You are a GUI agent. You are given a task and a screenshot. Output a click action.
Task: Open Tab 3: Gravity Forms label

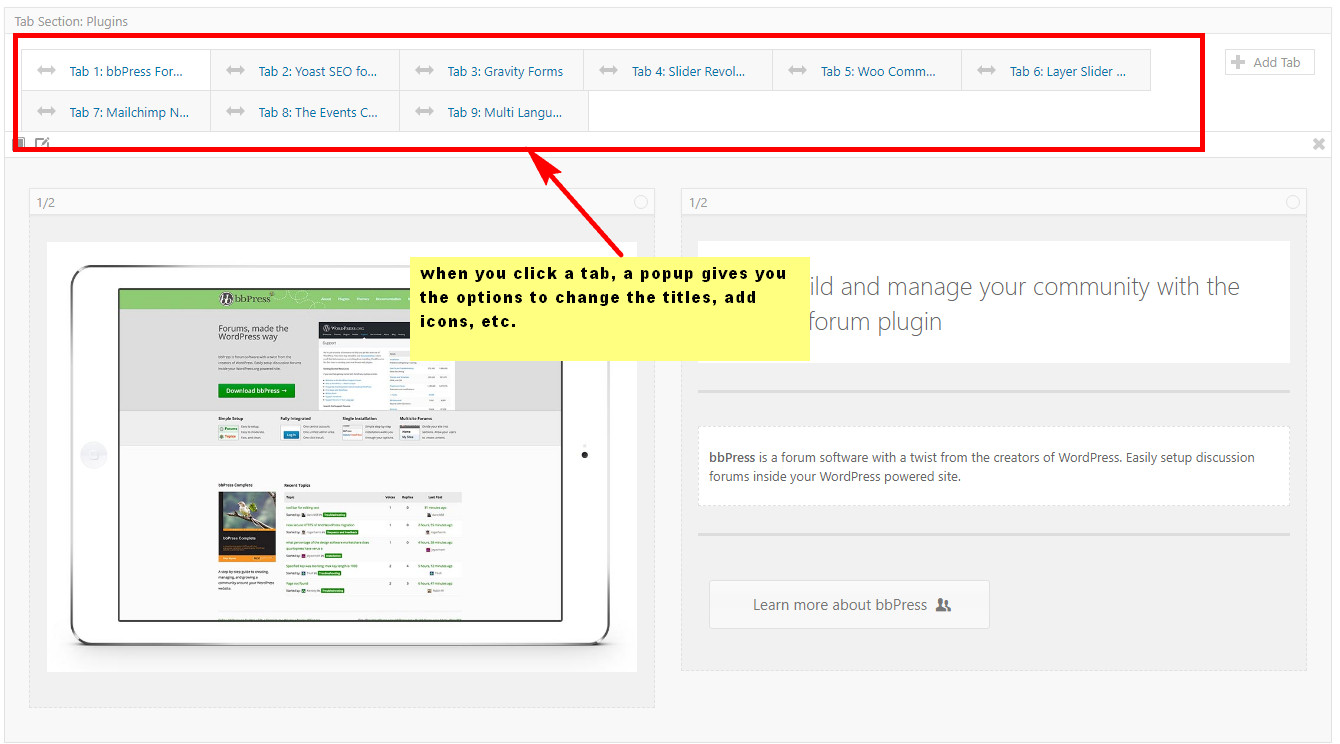pyautogui.click(x=505, y=71)
